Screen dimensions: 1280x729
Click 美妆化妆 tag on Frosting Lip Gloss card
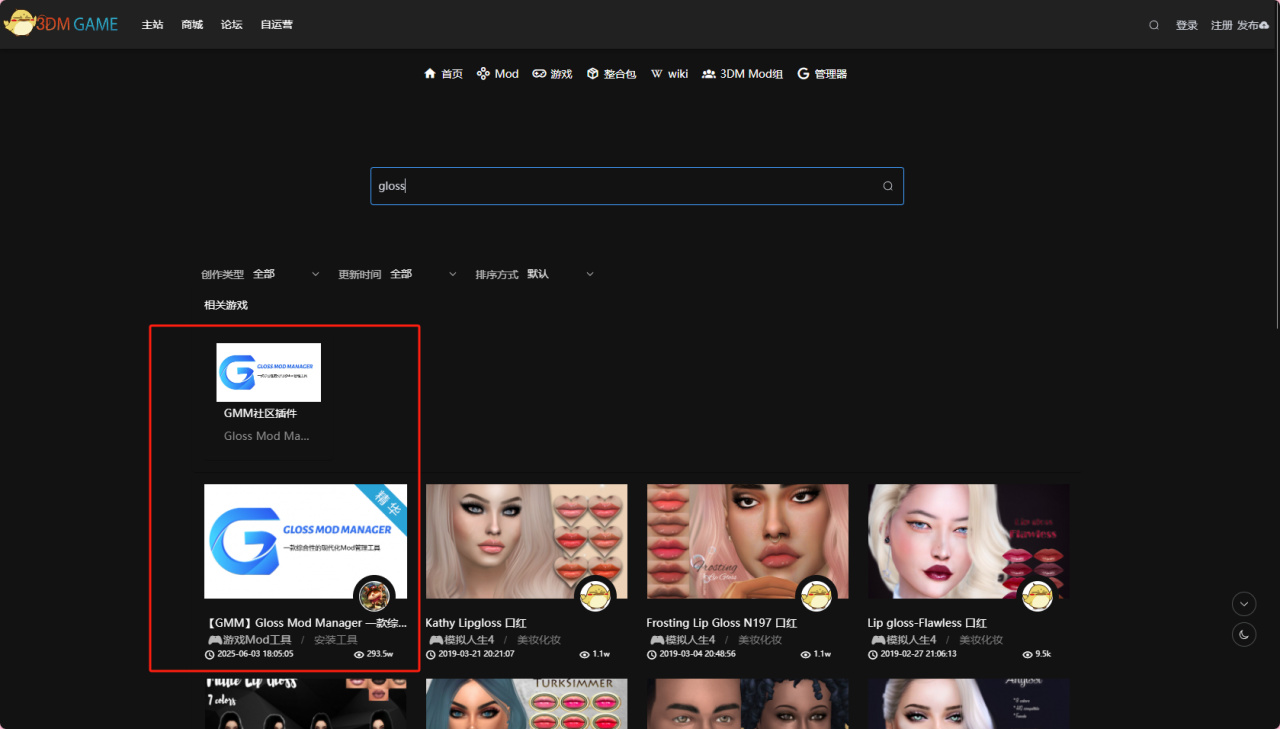pyautogui.click(x=760, y=640)
